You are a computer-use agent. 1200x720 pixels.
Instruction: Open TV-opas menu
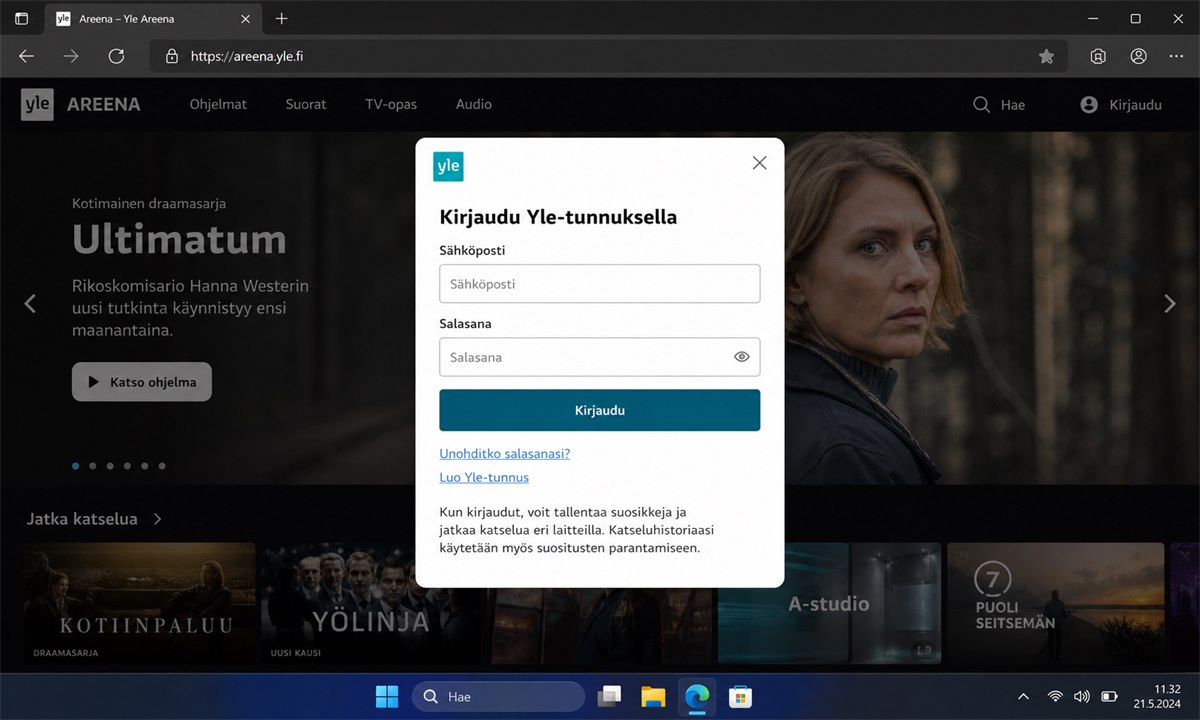point(391,104)
